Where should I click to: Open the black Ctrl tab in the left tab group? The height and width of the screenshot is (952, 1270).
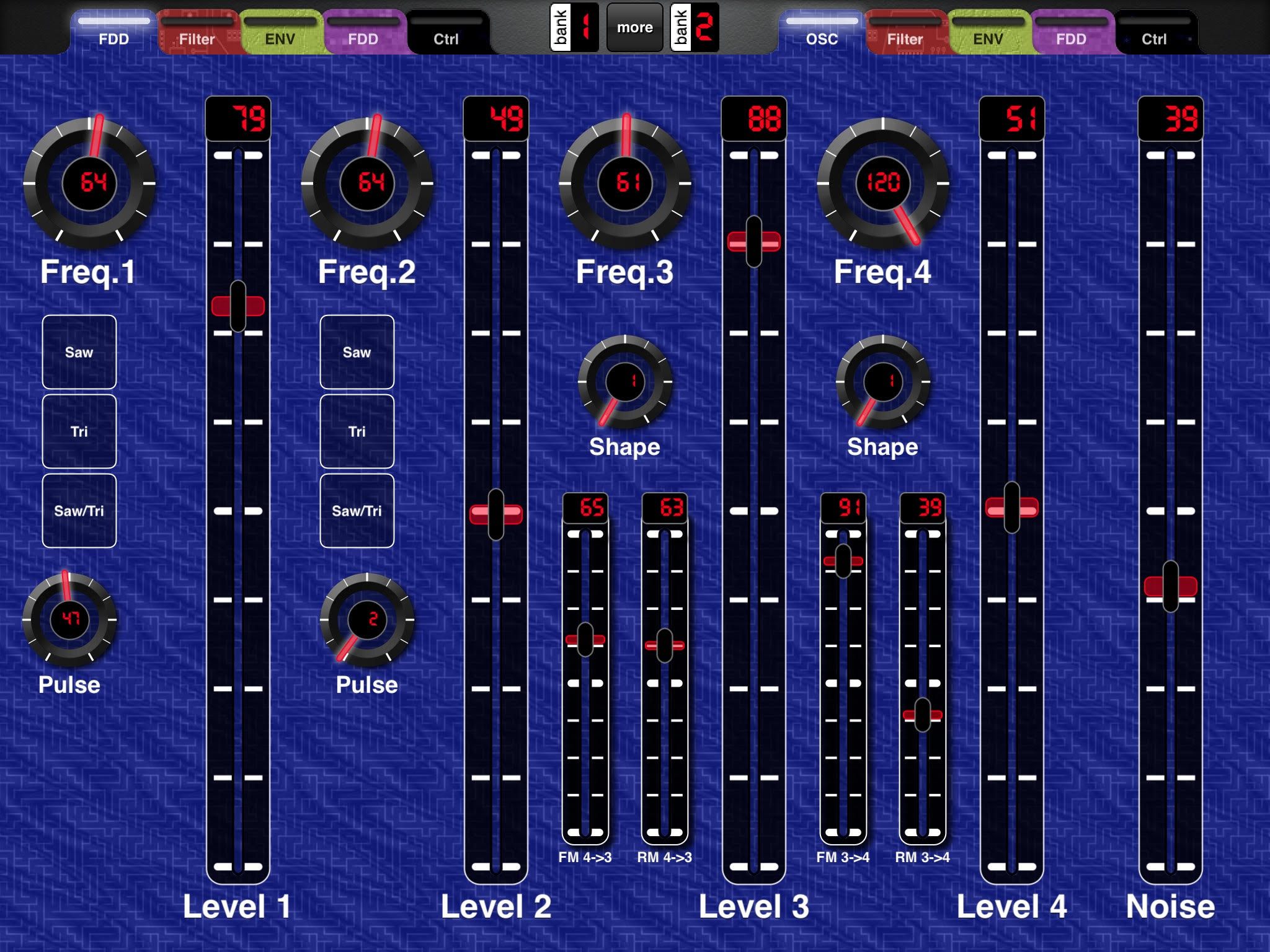(446, 32)
